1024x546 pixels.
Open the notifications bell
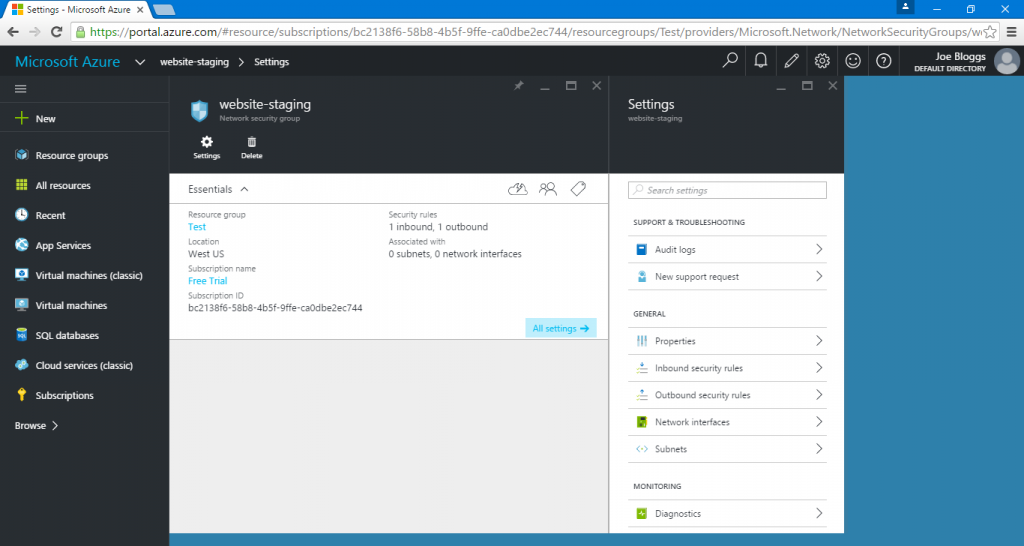click(761, 61)
